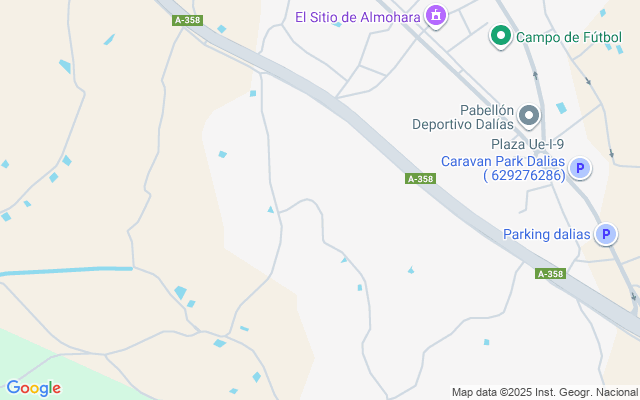Select the Parking dalias P icon
640x400 pixels.
(x=606, y=234)
